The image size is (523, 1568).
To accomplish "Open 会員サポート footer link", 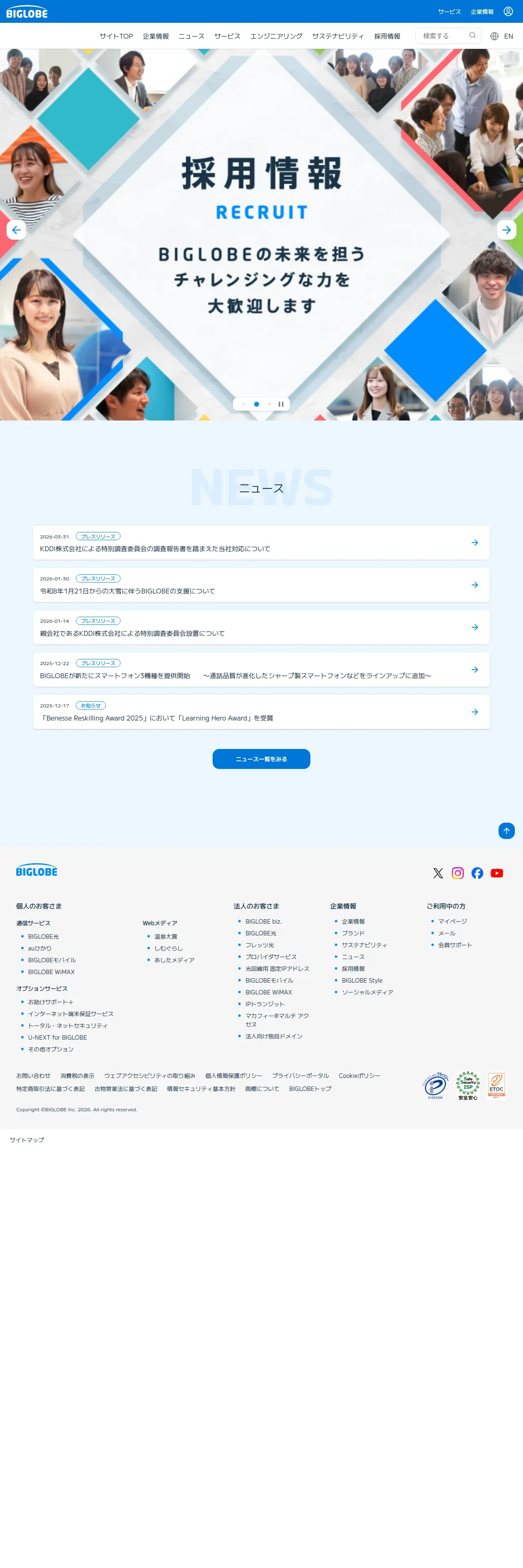I will 455,945.
